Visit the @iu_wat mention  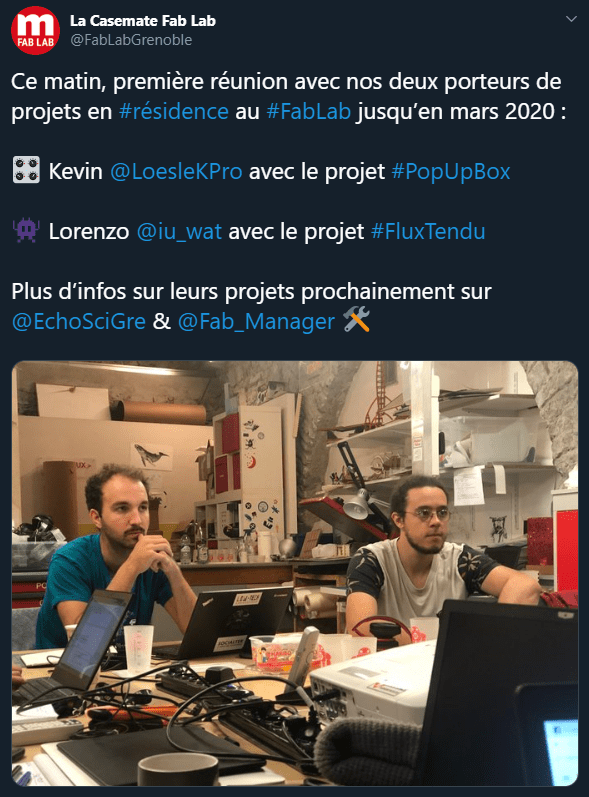pos(179,232)
